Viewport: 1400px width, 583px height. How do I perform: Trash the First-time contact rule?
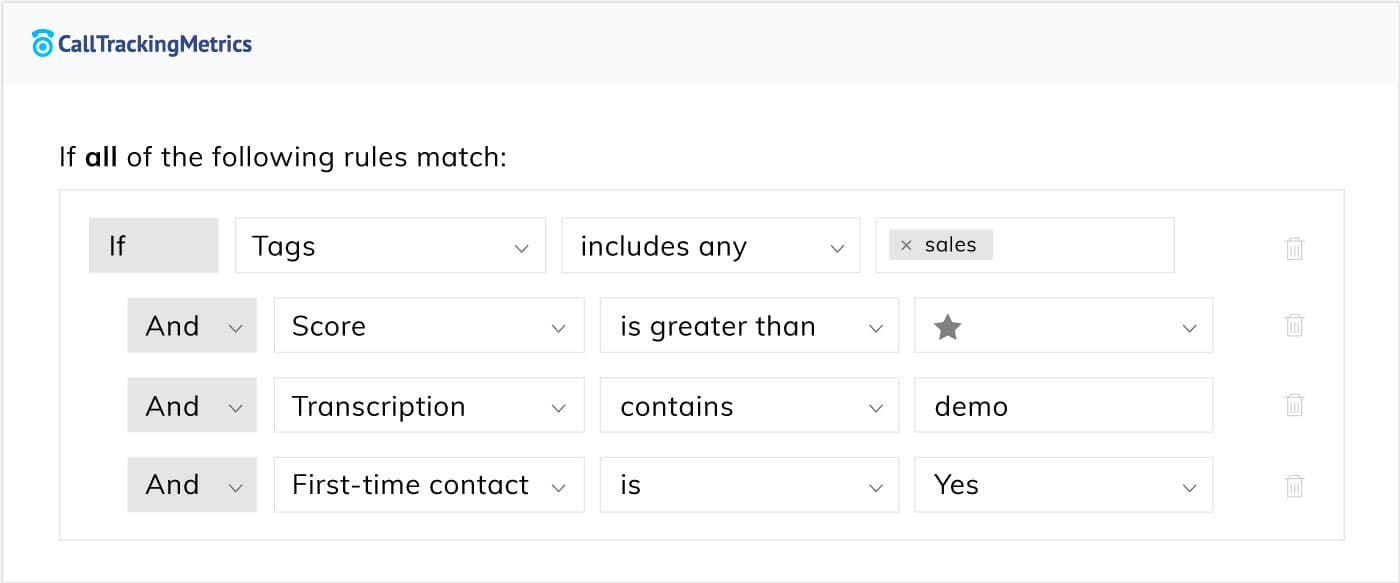pyautogui.click(x=1294, y=486)
